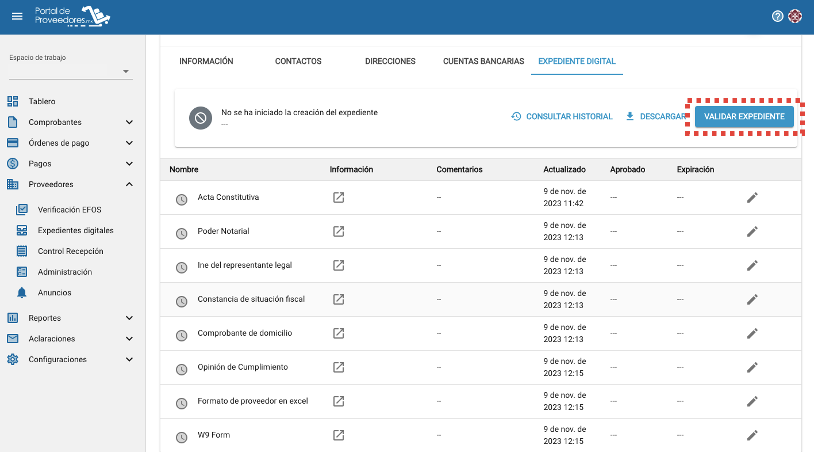
Task: Click the VALIDAR EXPEDIENTE button
Action: [744, 116]
